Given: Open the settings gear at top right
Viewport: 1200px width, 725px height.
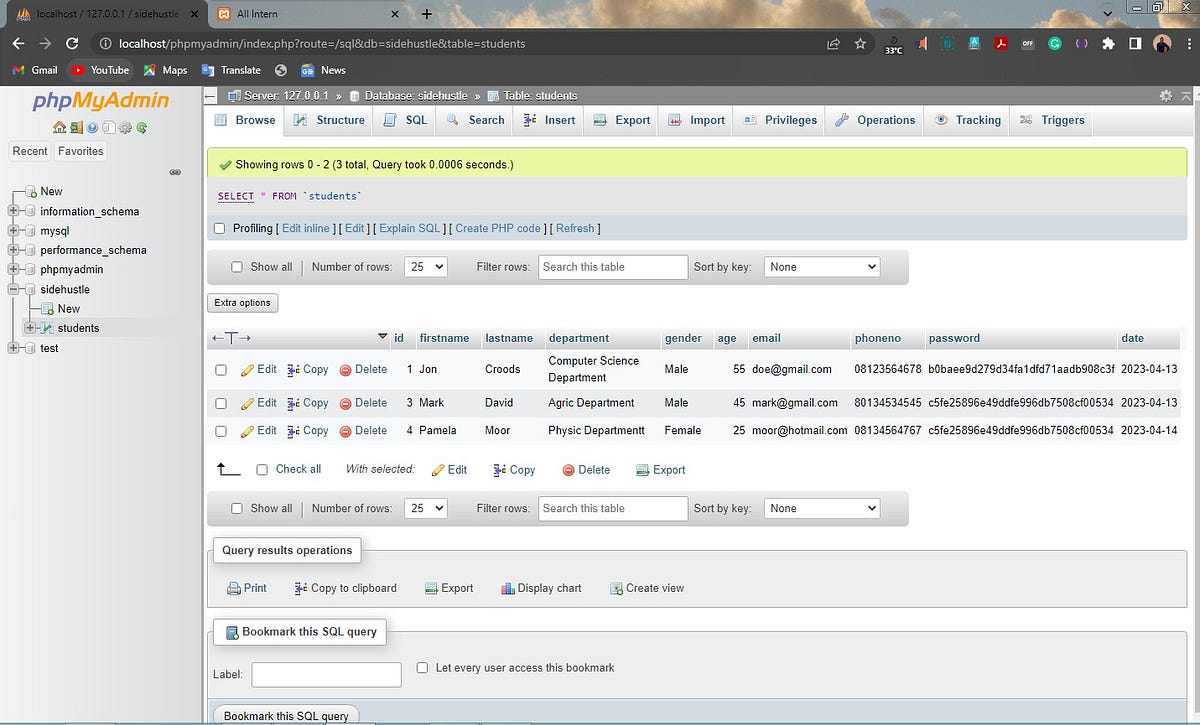Looking at the screenshot, I should coord(1166,95).
